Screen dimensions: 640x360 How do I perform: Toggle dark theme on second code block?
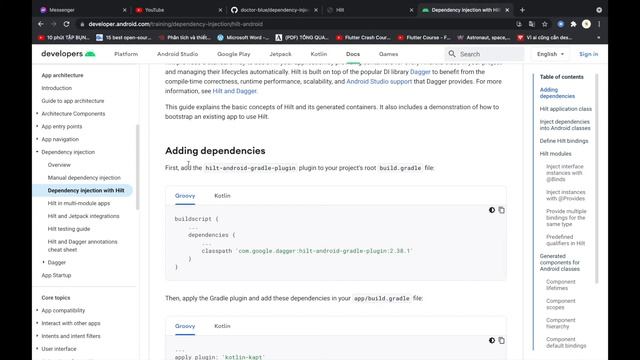(492, 340)
